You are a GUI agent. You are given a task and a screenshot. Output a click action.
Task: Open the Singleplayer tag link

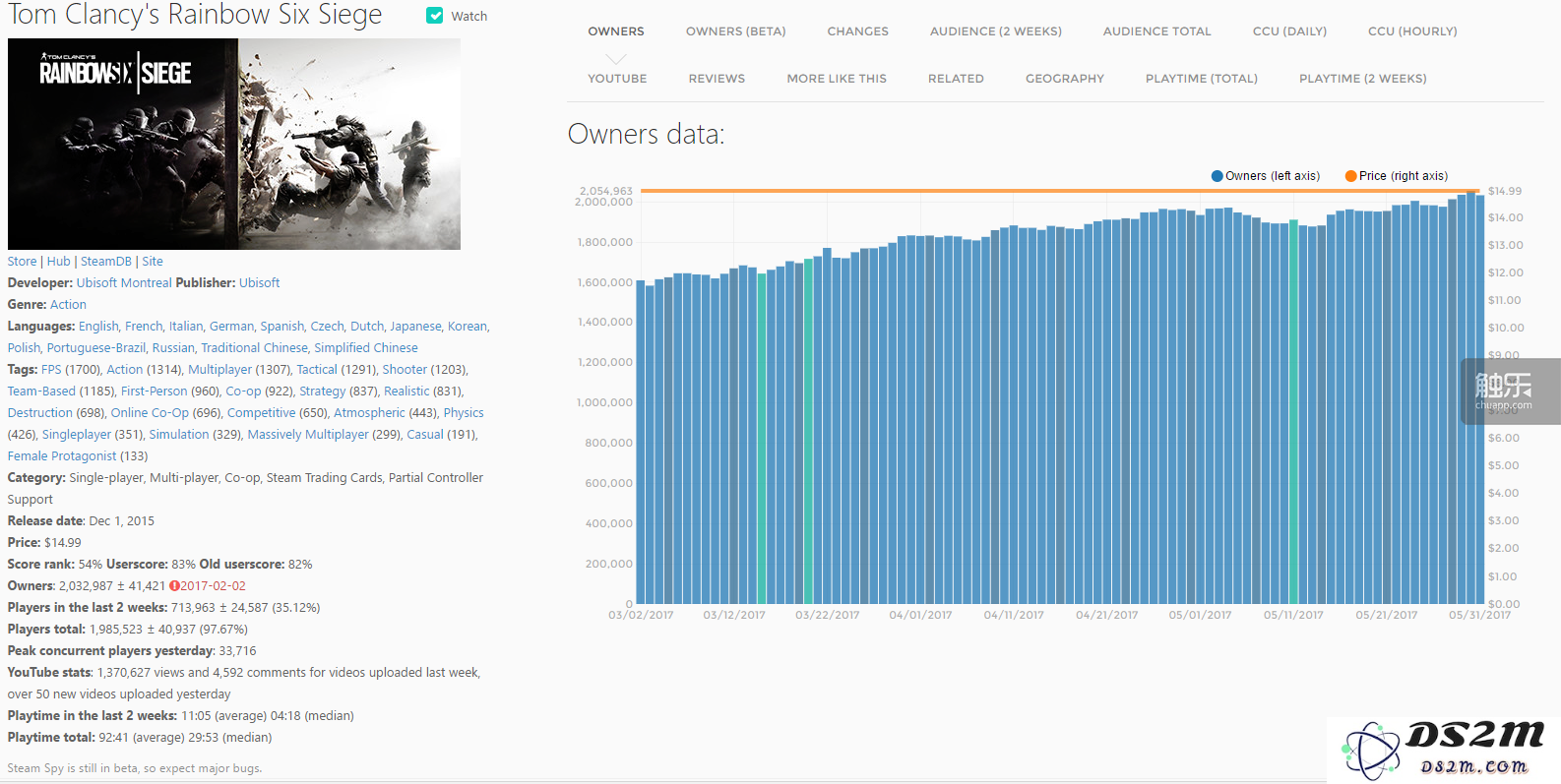77,435
